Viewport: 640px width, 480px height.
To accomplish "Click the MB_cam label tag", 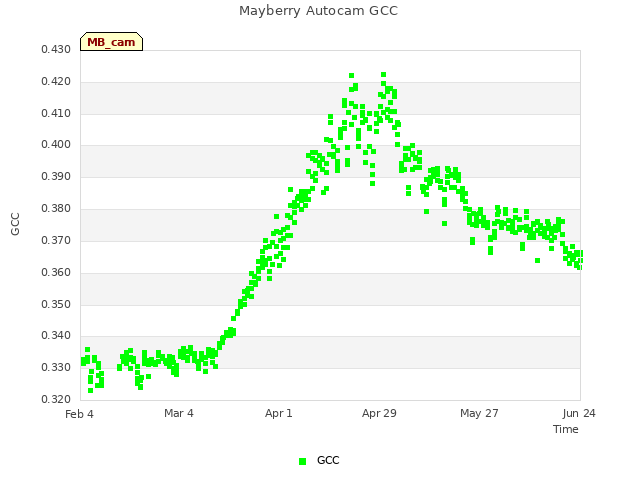I will coord(111,42).
